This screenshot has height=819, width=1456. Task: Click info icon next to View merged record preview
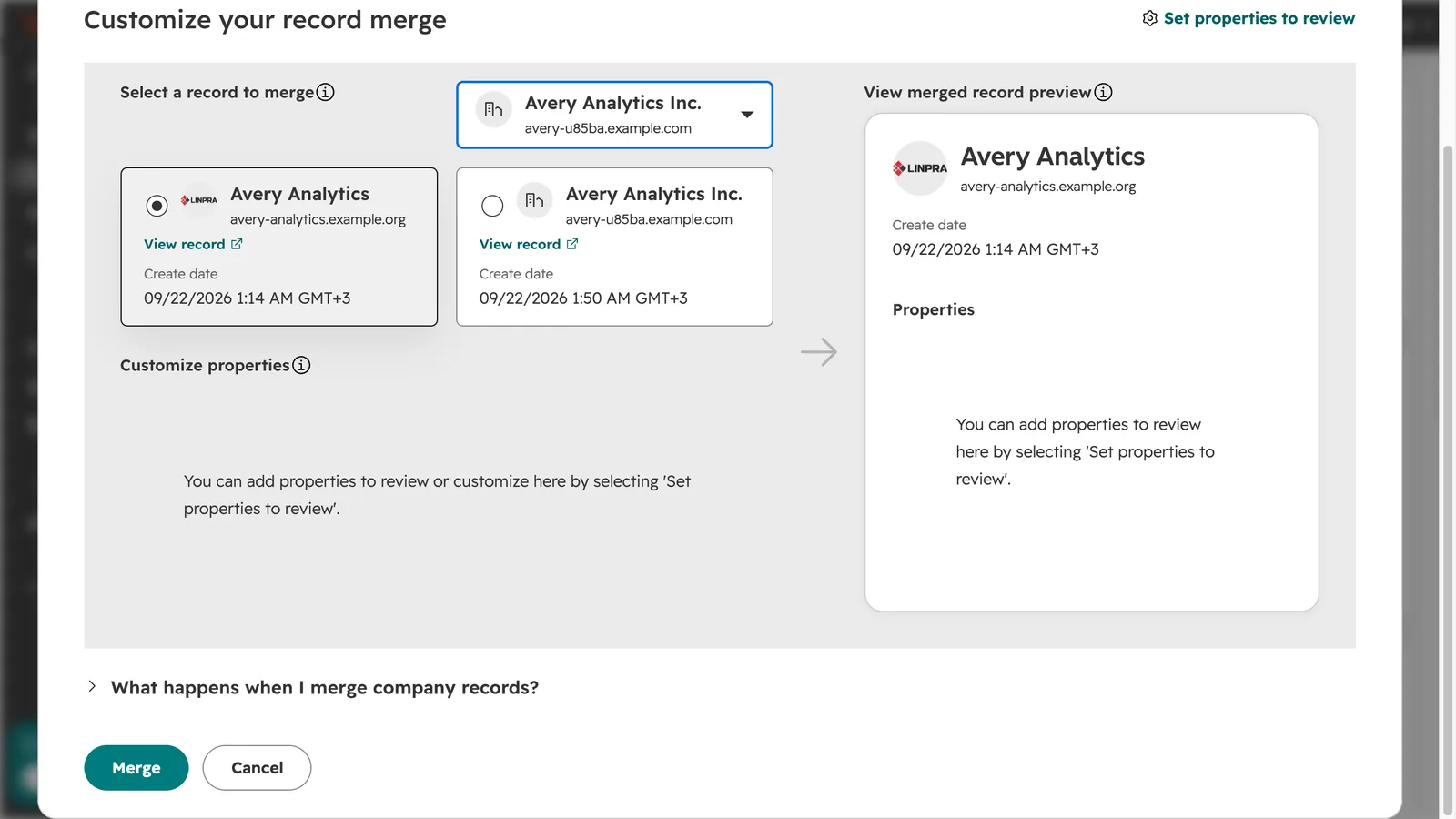point(1103,92)
